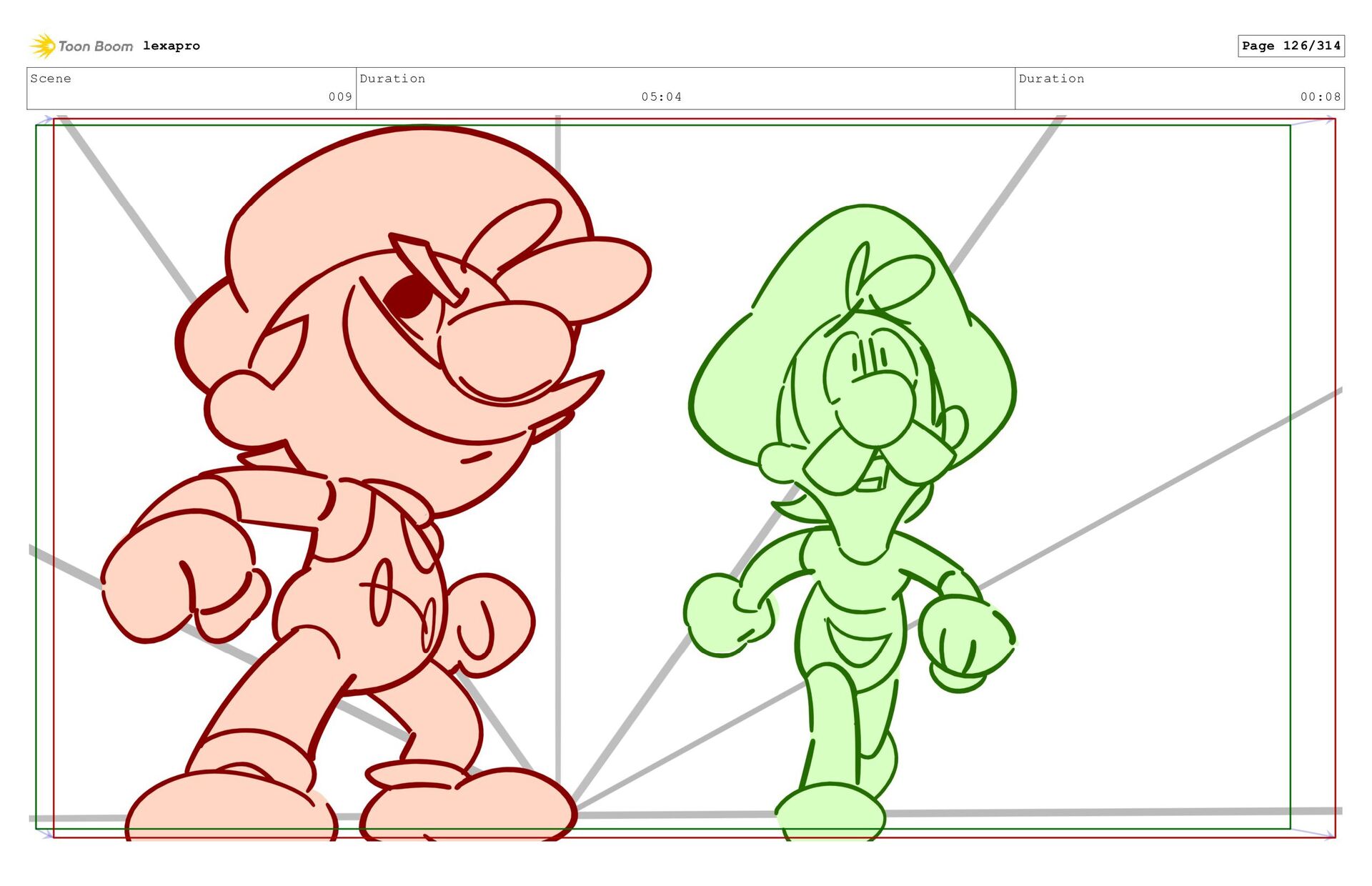Click the Toon Boom logo icon
Viewport: 1372px width, 886px height.
(x=43, y=46)
